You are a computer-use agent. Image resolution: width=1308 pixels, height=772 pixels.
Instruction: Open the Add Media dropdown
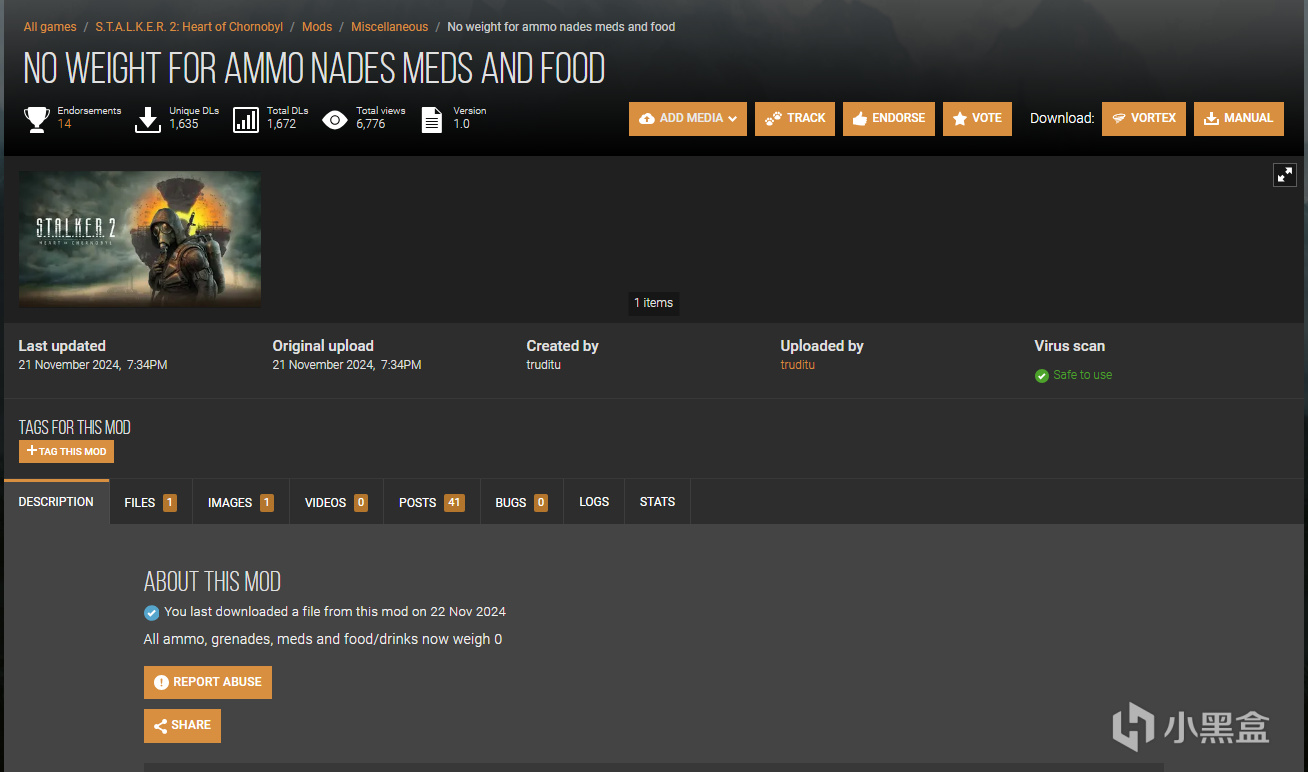point(688,118)
